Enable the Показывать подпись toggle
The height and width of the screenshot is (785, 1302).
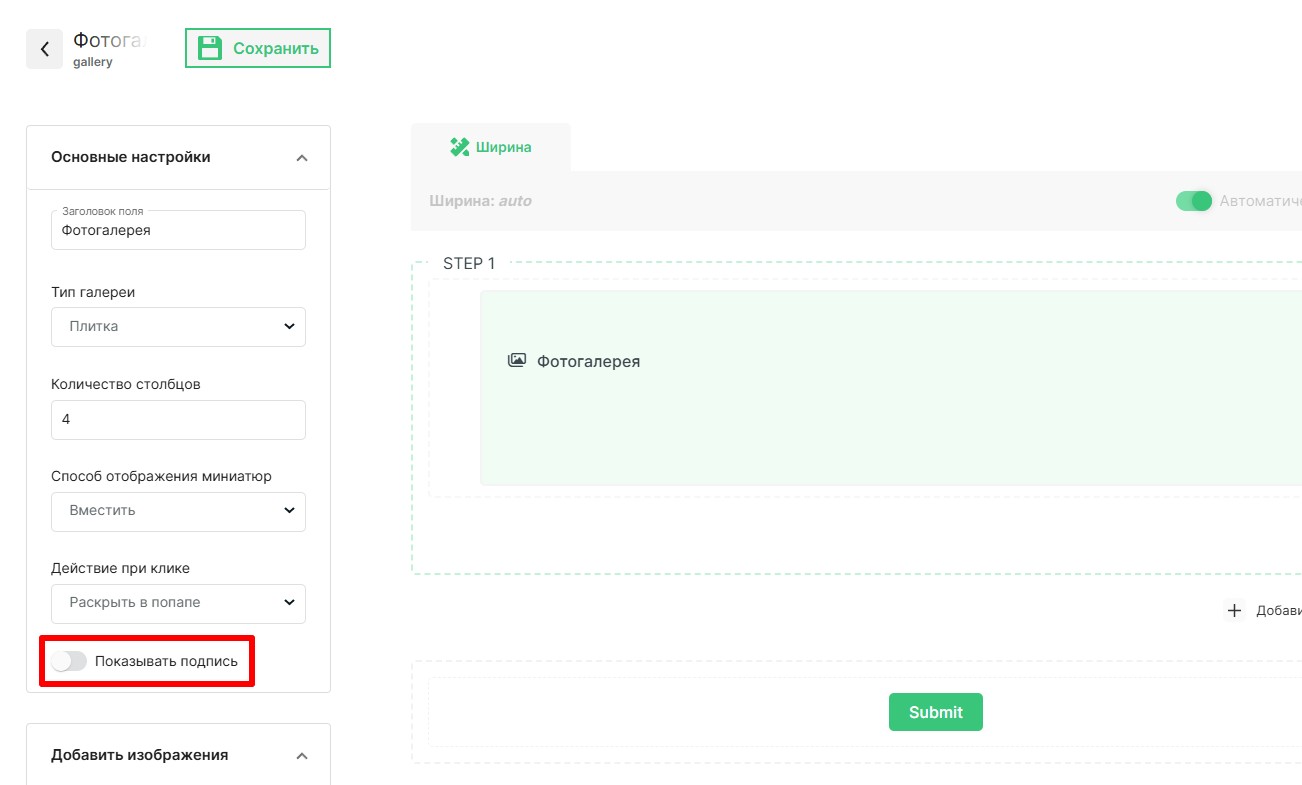pos(69,661)
